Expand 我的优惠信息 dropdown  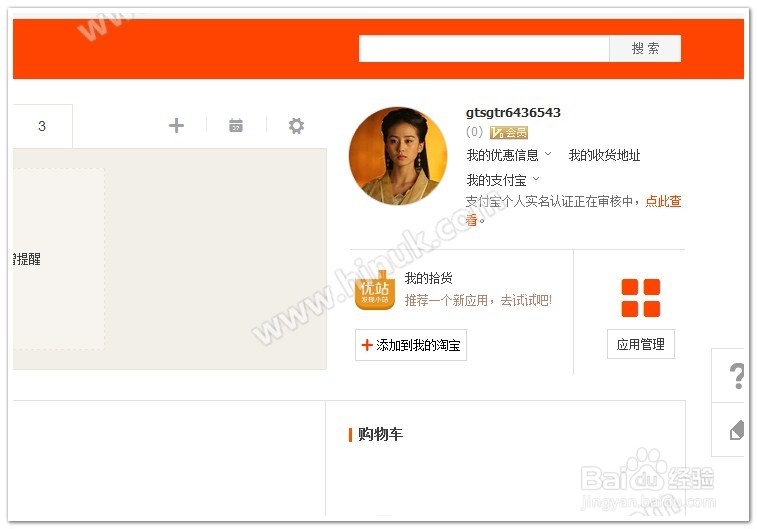point(509,155)
